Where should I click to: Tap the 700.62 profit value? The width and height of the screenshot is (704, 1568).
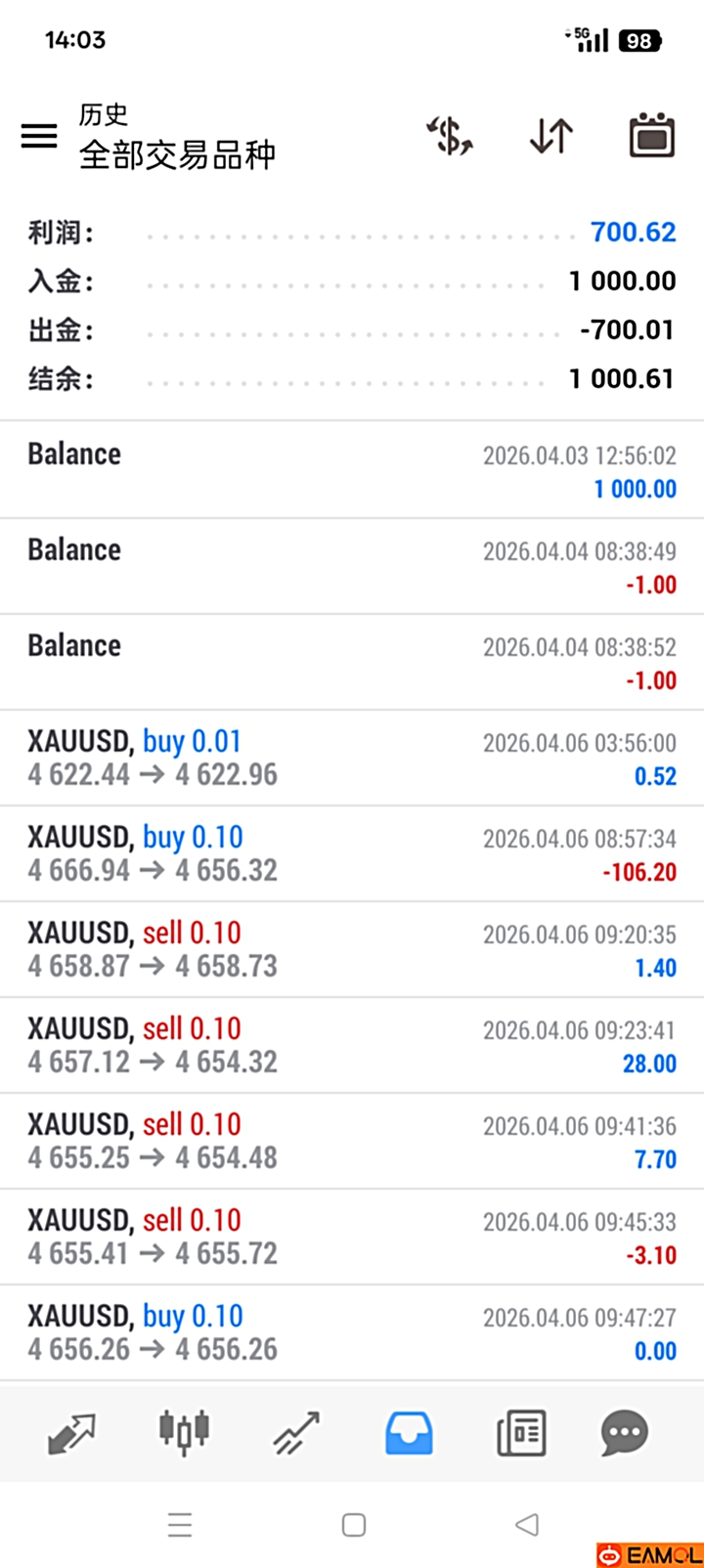coord(633,233)
